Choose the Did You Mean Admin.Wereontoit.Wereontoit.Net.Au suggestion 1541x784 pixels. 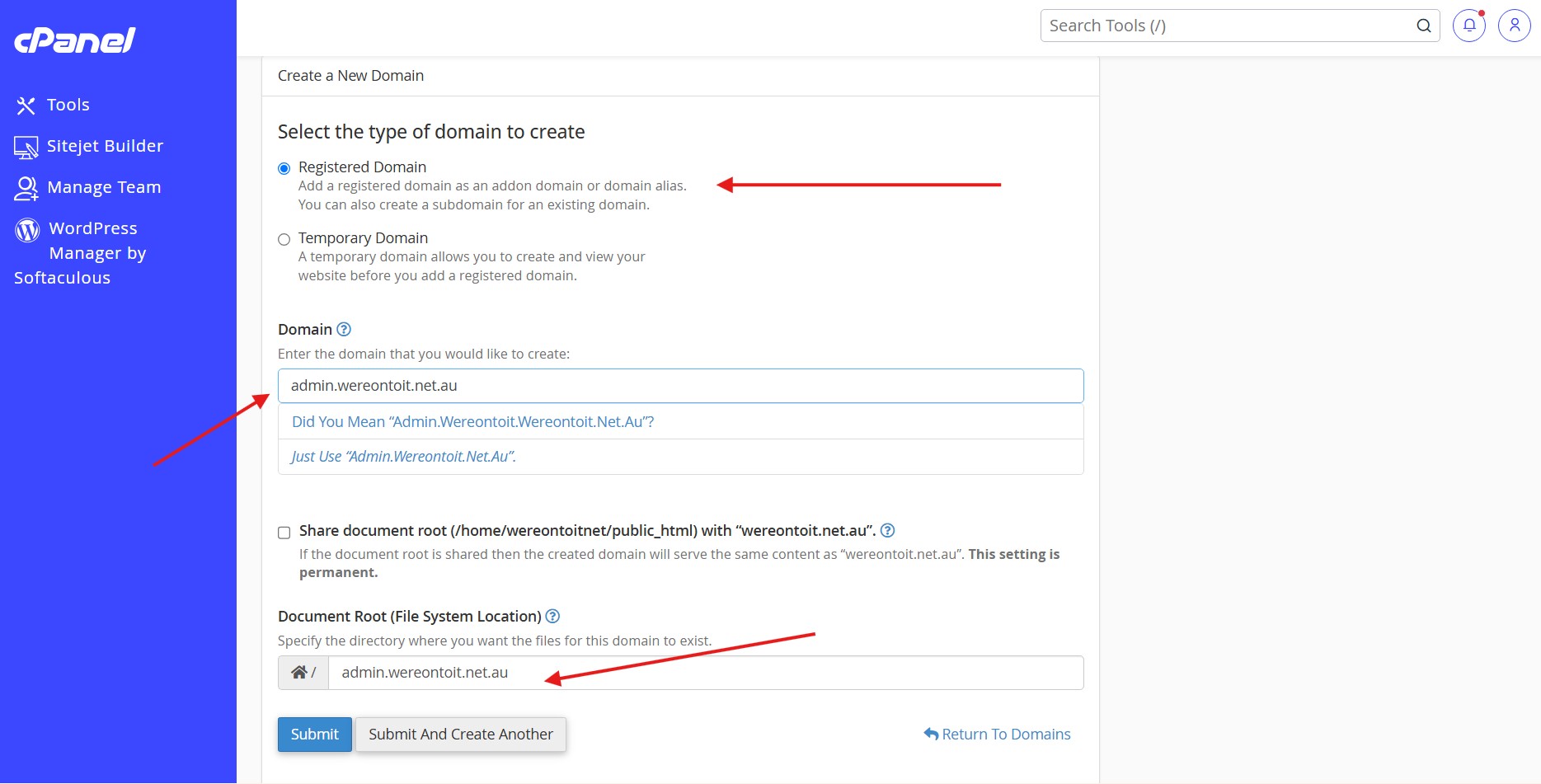681,421
